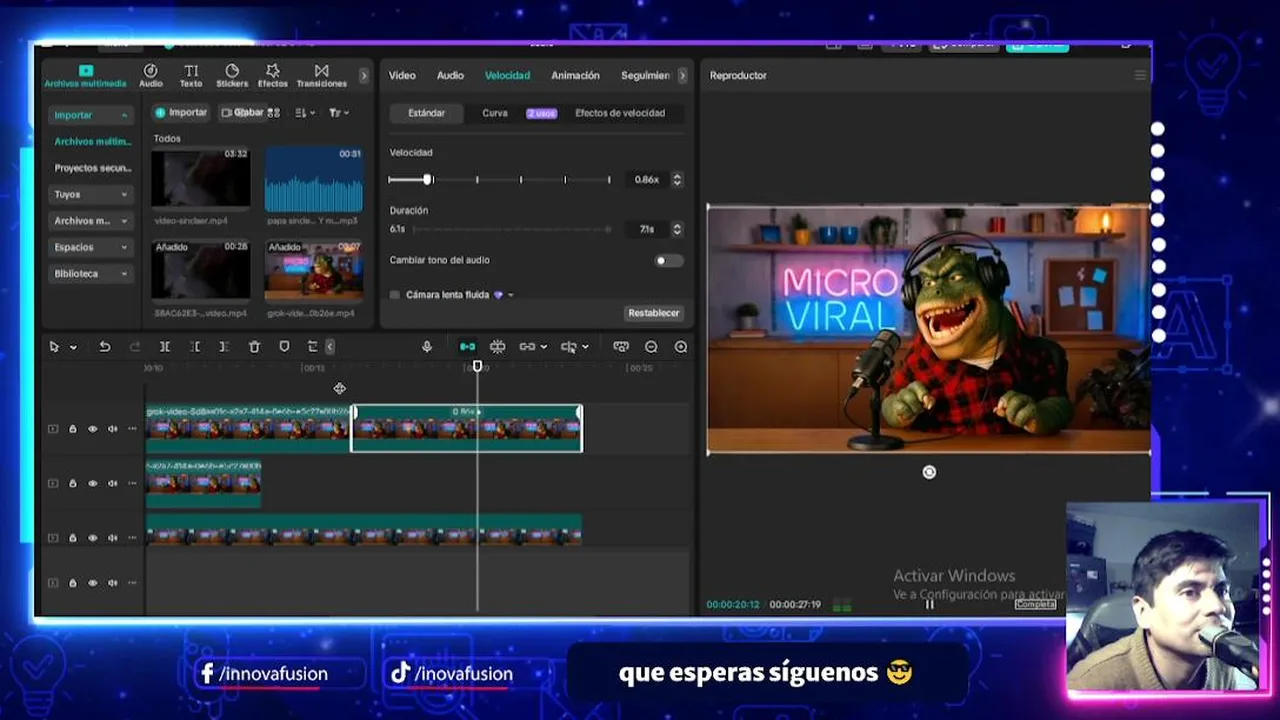This screenshot has height=720, width=1280.
Task: Toggle auto snapping icon
Action: 497,347
